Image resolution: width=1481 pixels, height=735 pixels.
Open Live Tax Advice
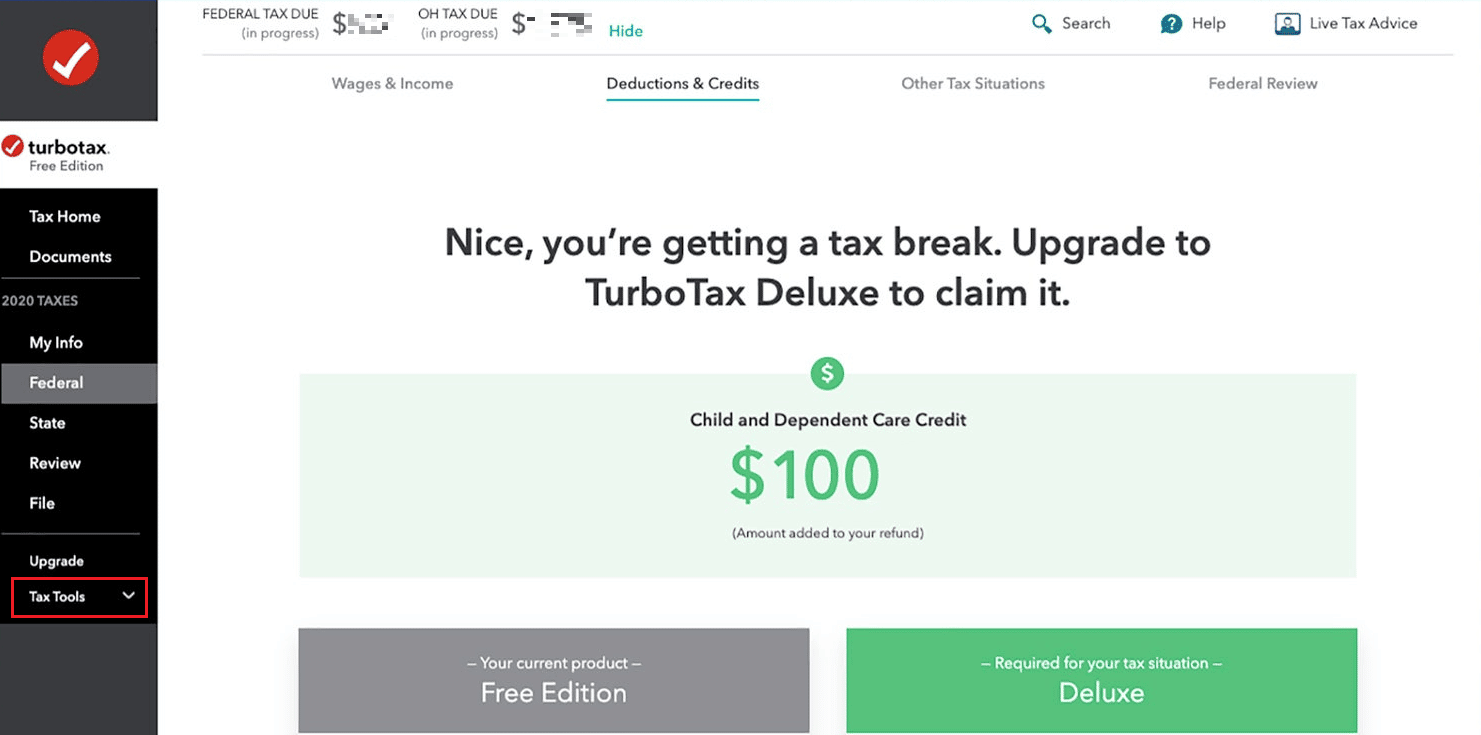pos(1346,23)
